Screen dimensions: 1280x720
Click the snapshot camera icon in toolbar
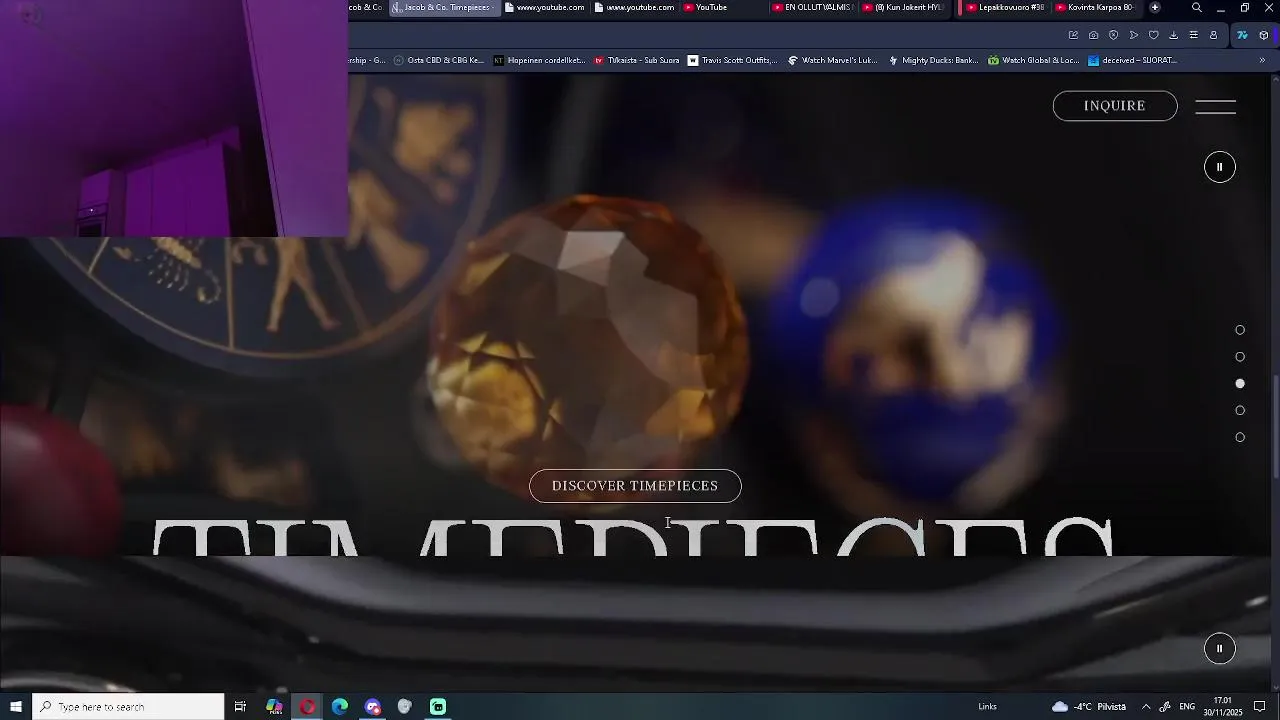(x=1093, y=35)
